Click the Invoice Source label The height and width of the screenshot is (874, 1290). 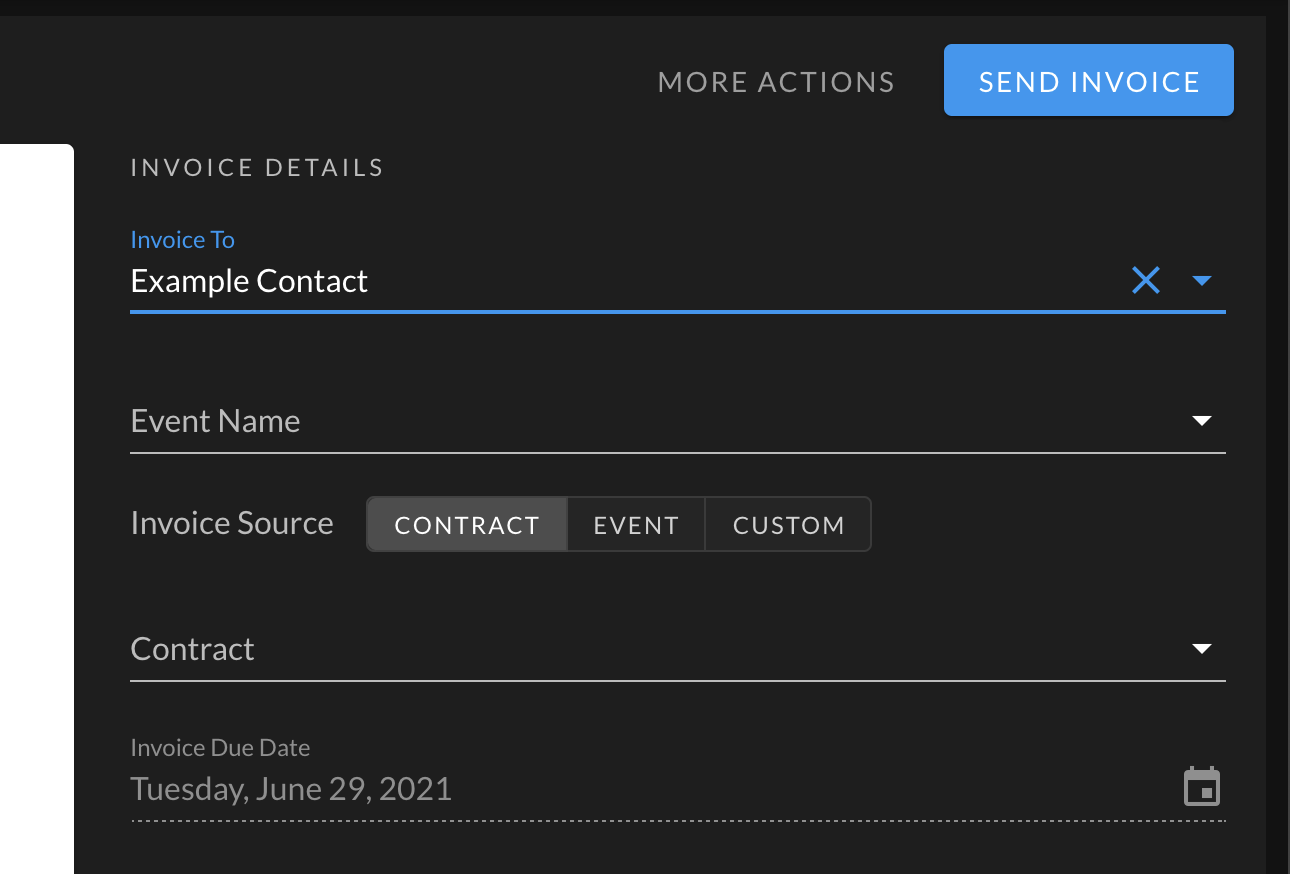click(x=232, y=523)
